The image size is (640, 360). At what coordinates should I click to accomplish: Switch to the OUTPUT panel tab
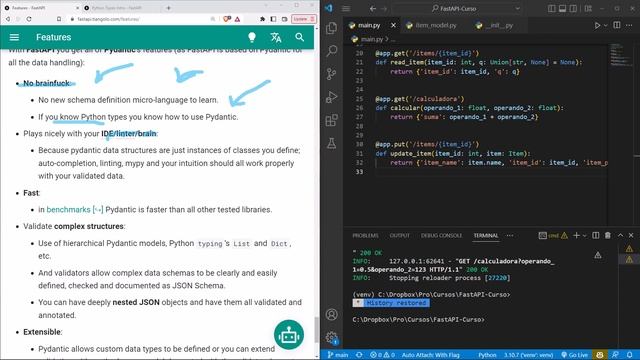tap(400, 236)
